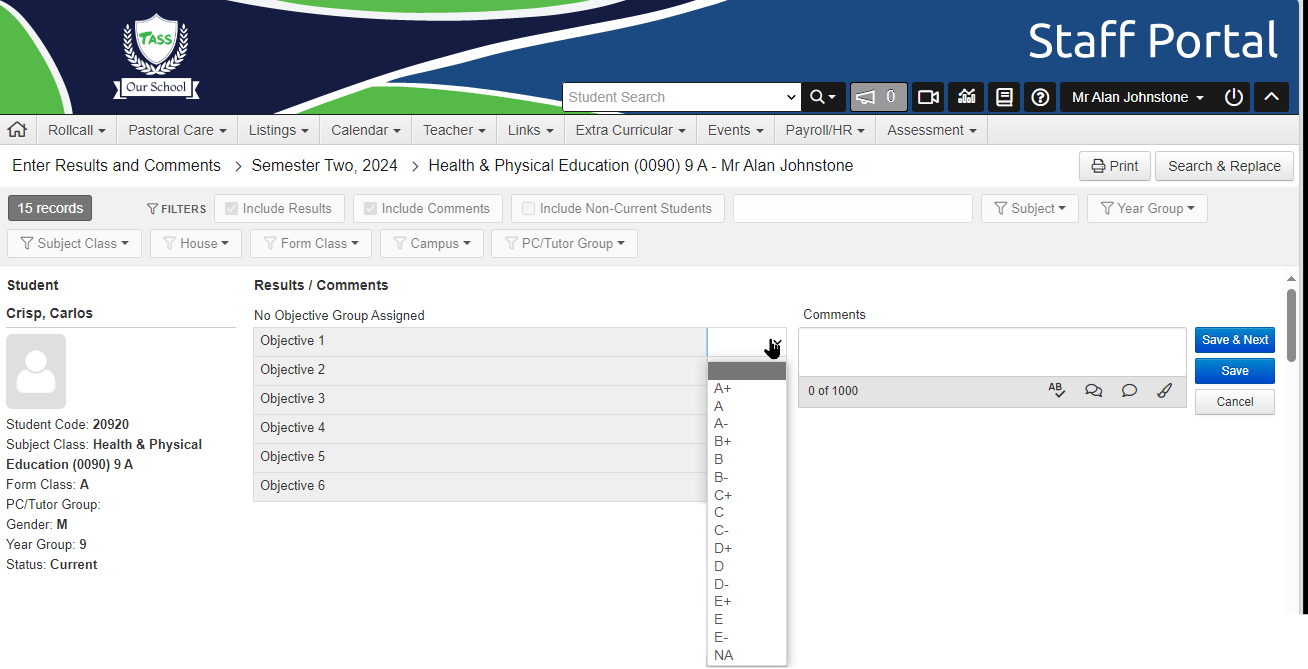This screenshot has height=669, width=1308.
Task: Open the video camera icon in header
Action: pos(928,97)
